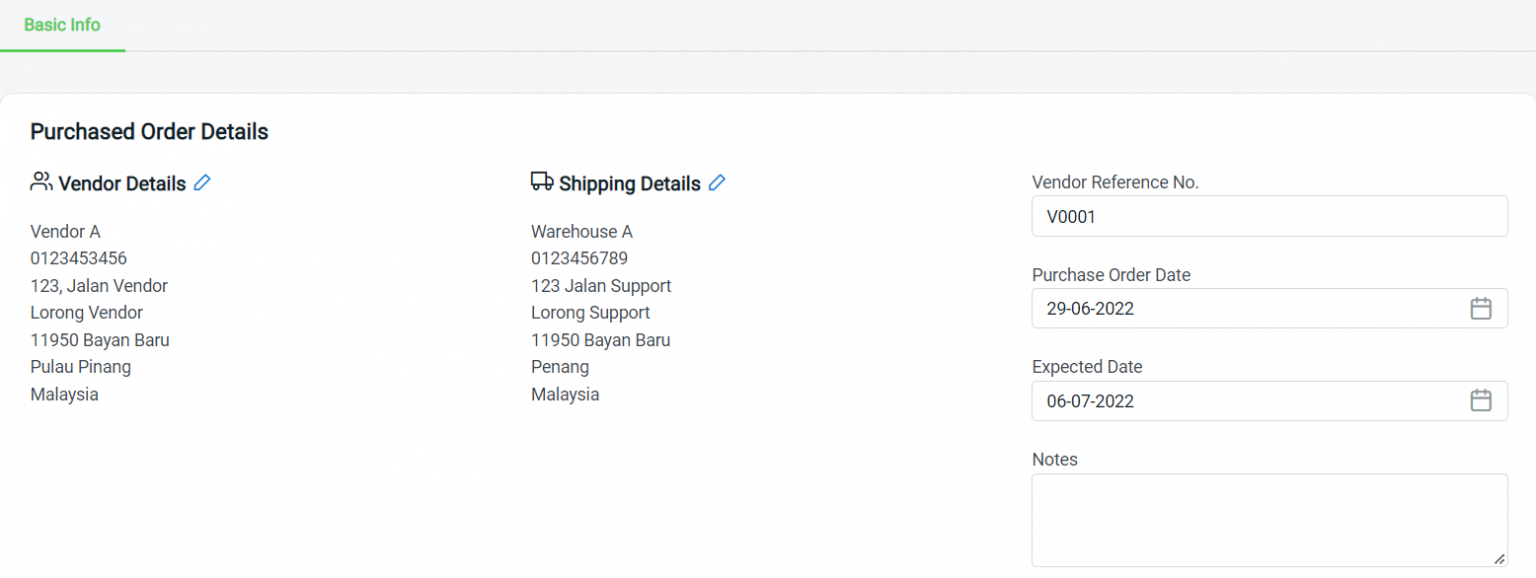Open the Expected Date calendar picker
Viewport: 1536px width, 578px height.
click(x=1481, y=400)
